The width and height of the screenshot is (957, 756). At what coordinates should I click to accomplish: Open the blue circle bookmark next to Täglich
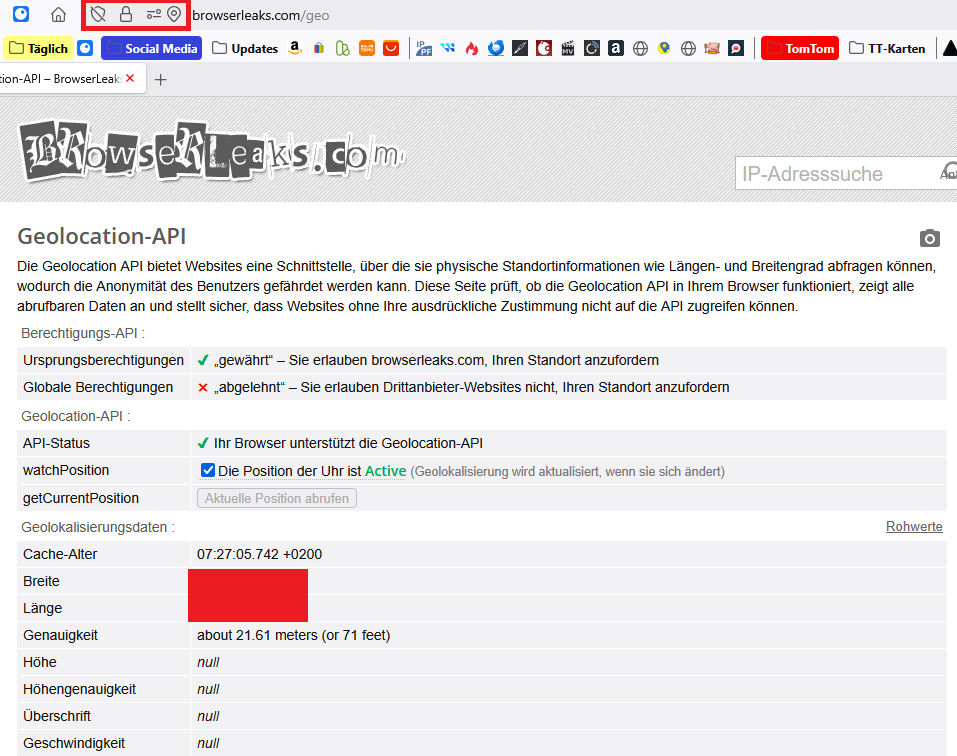[x=85, y=48]
